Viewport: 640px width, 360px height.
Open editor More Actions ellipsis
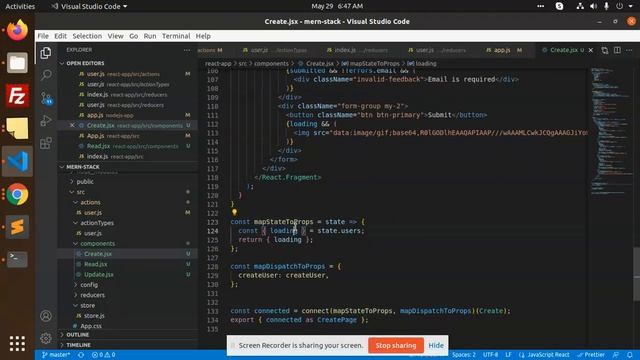coord(629,50)
